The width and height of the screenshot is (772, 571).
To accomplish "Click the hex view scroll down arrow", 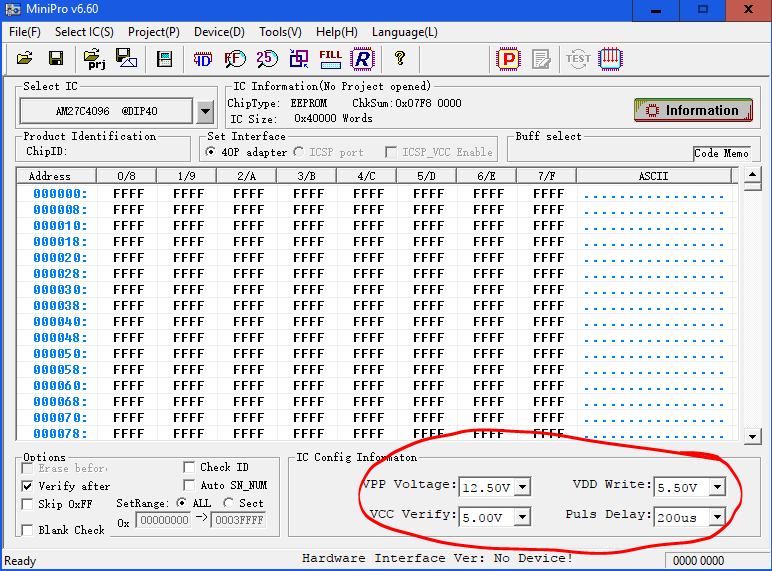I will [752, 436].
